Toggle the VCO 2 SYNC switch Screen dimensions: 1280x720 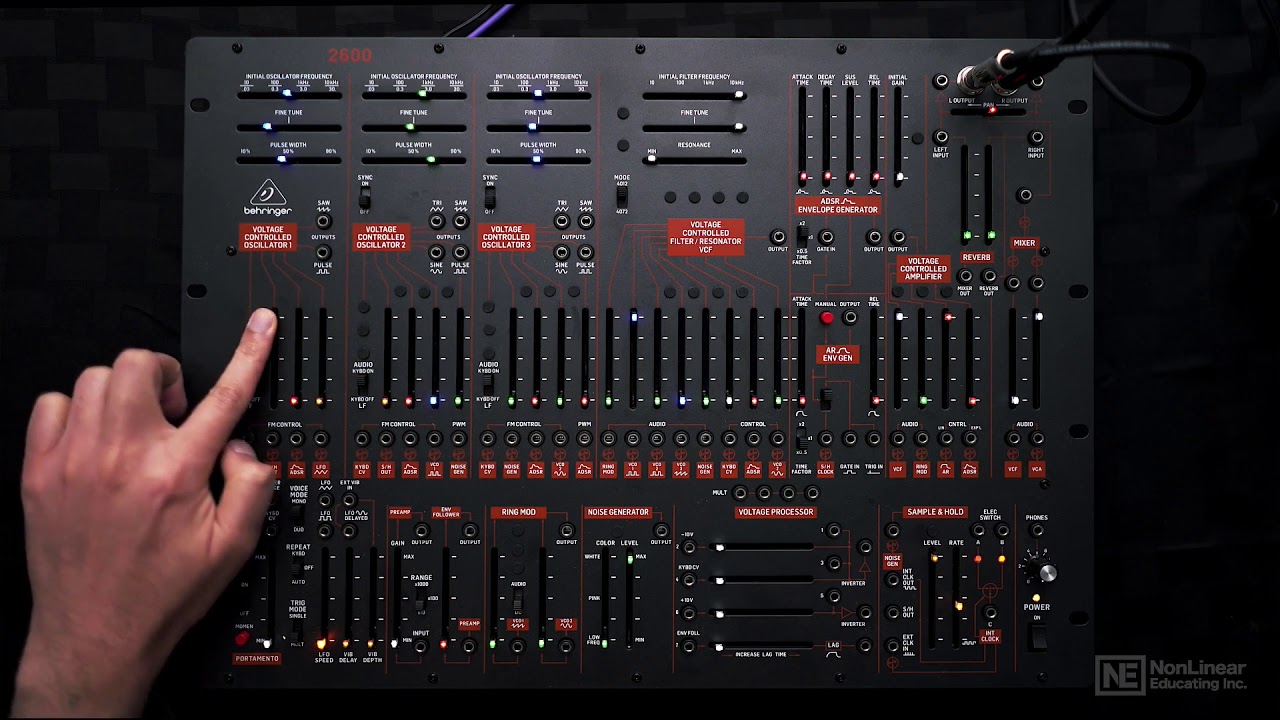(365, 199)
